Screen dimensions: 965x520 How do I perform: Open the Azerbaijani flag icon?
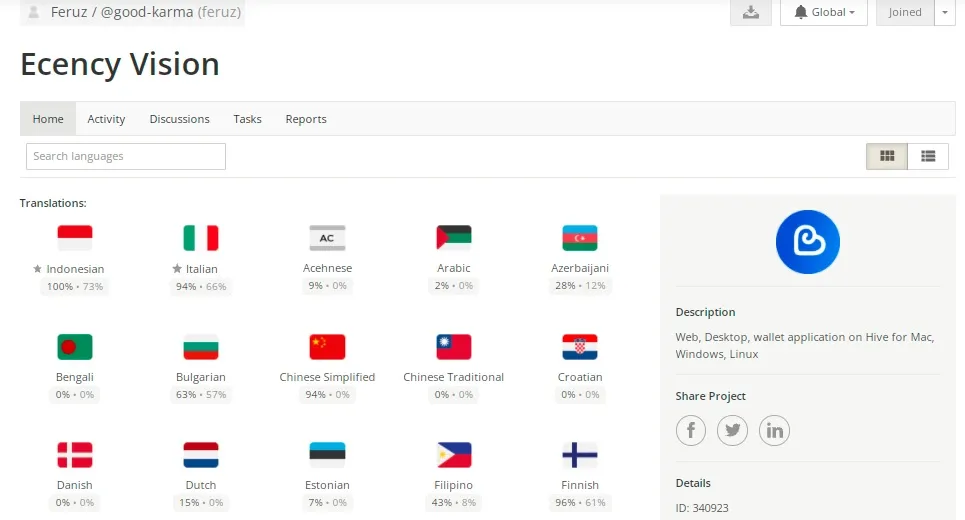tap(580, 238)
